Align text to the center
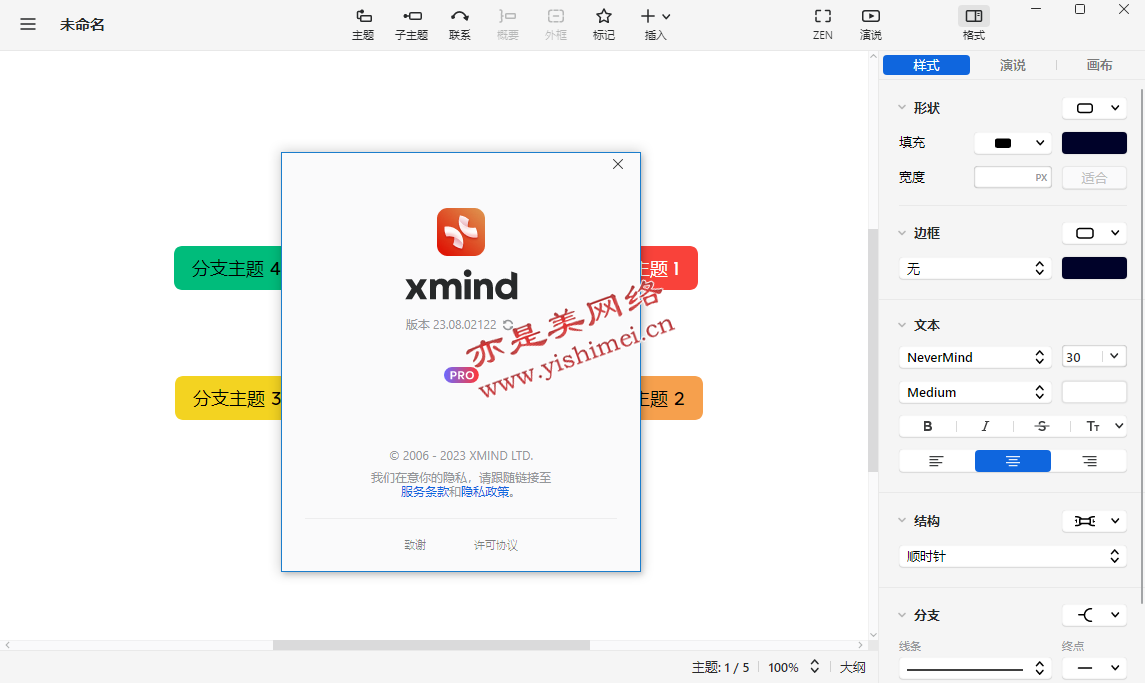Screen dimensions: 1145x683 (1013, 461)
